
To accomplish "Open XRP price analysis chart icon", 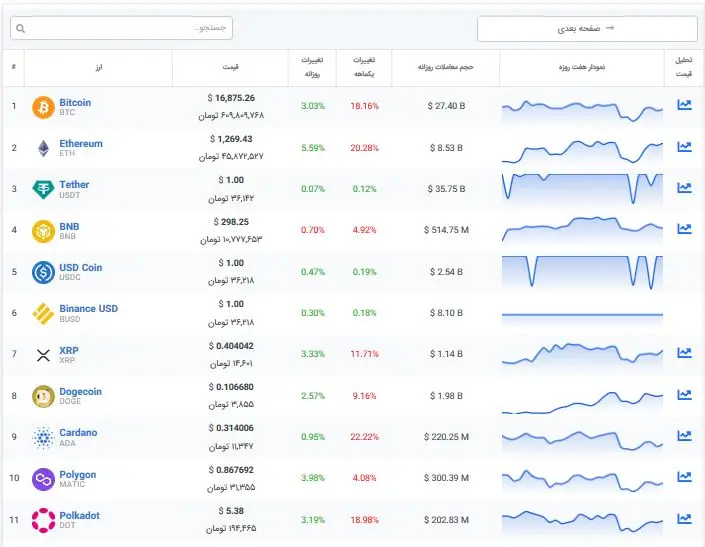I will coord(684,353).
